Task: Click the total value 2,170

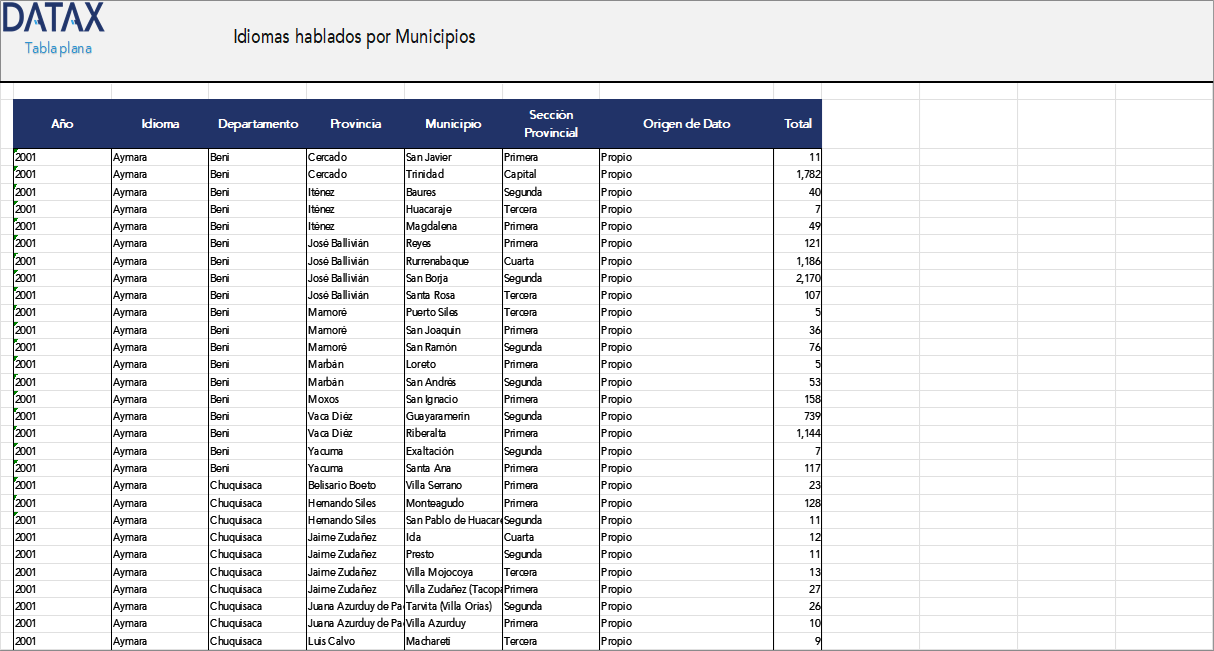Action: click(x=798, y=278)
